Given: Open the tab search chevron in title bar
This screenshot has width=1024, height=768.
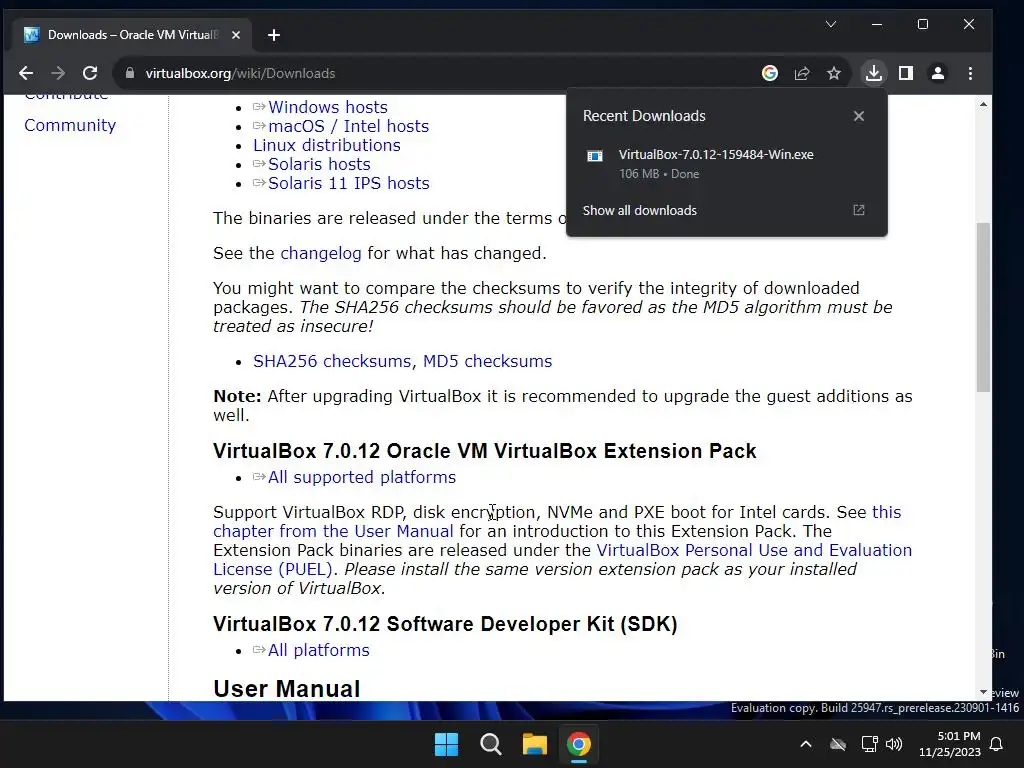Looking at the screenshot, I should pos(831,24).
